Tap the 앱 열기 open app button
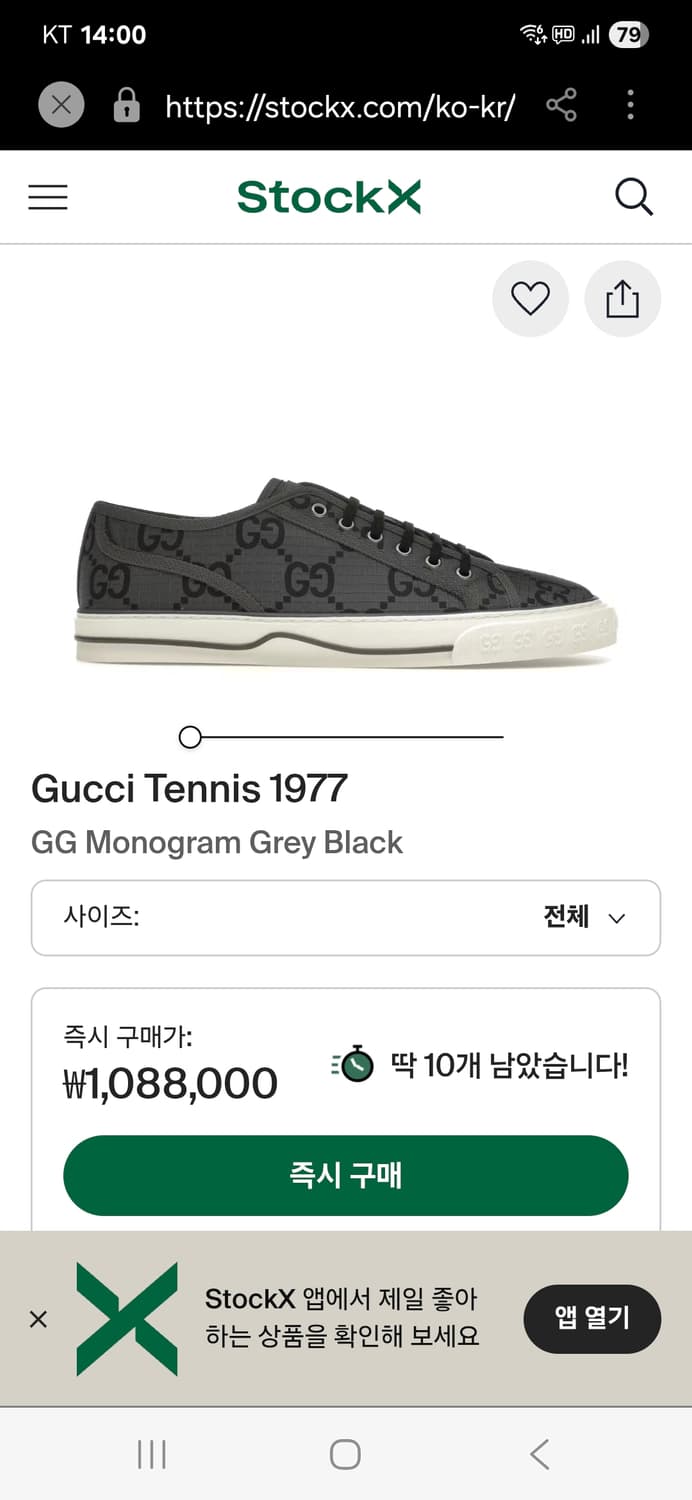Viewport: 692px width, 1500px height. (592, 1318)
